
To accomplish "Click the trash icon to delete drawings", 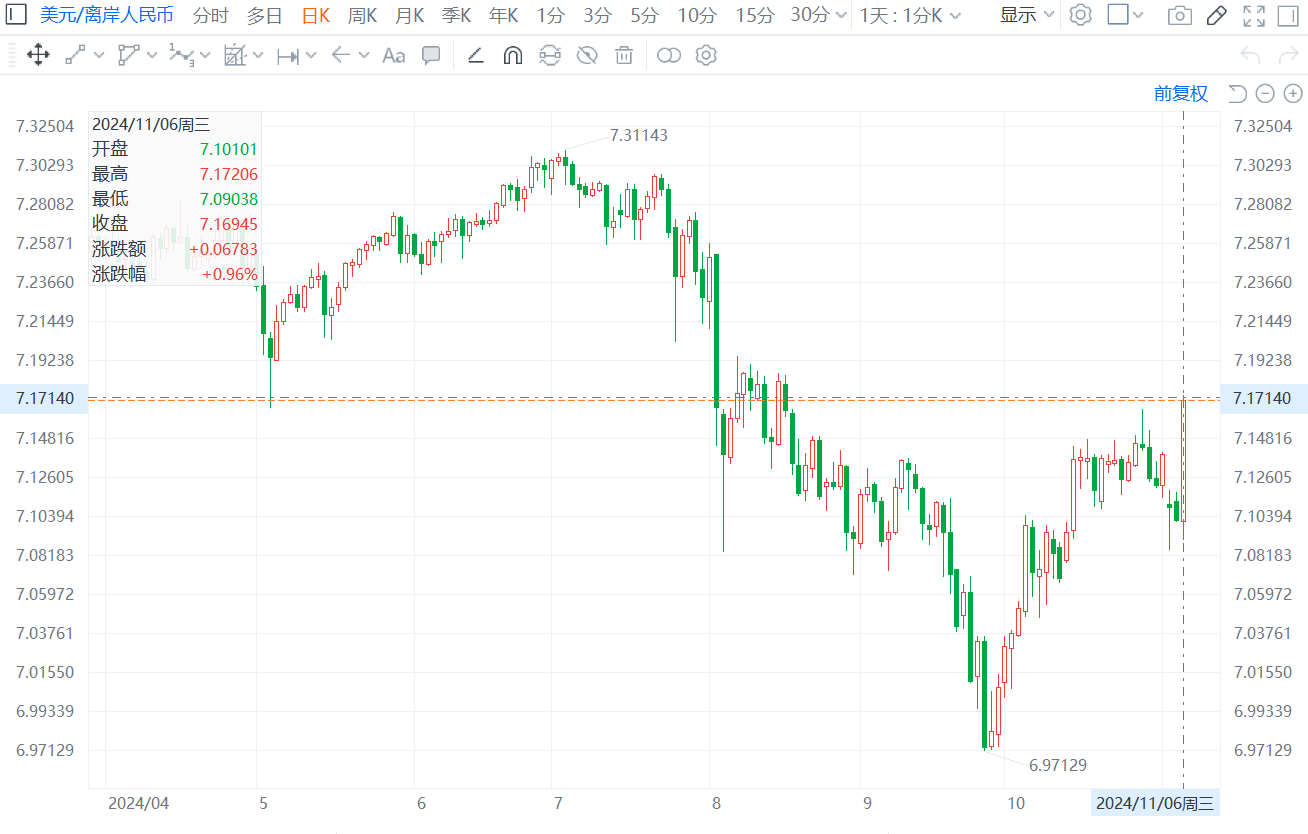I will pos(624,55).
